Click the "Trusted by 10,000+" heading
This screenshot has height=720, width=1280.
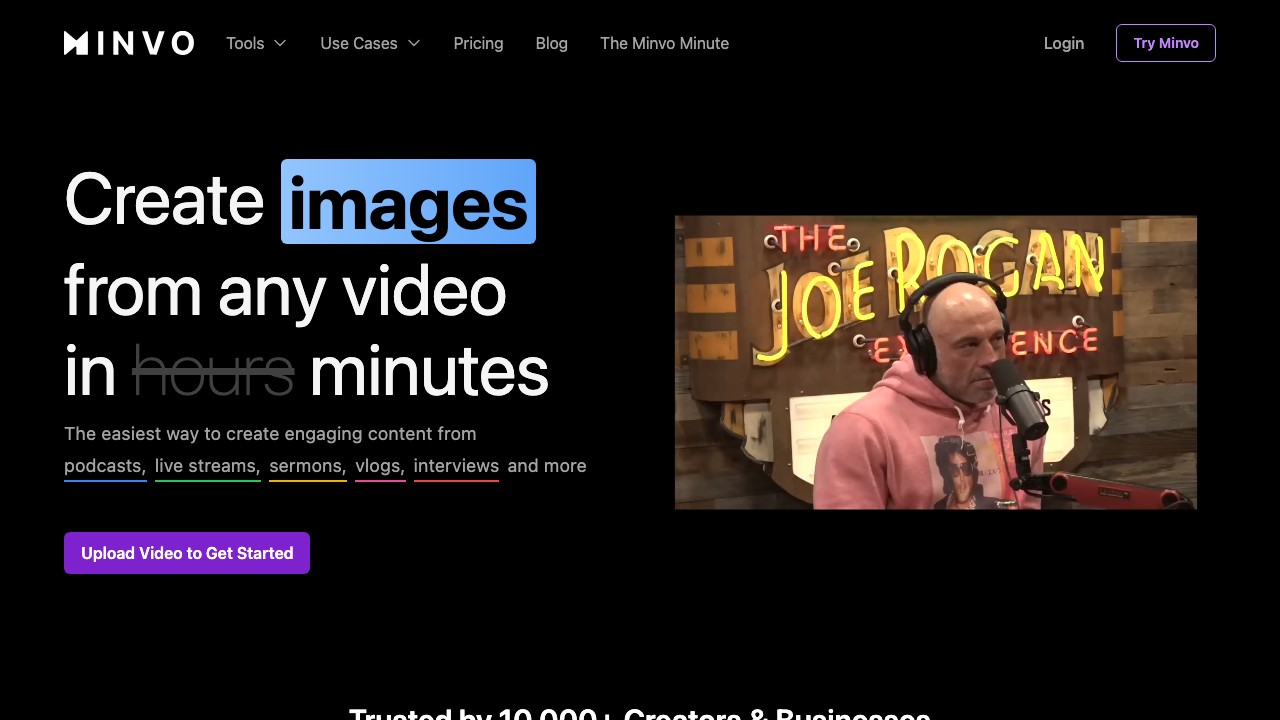tap(639, 712)
